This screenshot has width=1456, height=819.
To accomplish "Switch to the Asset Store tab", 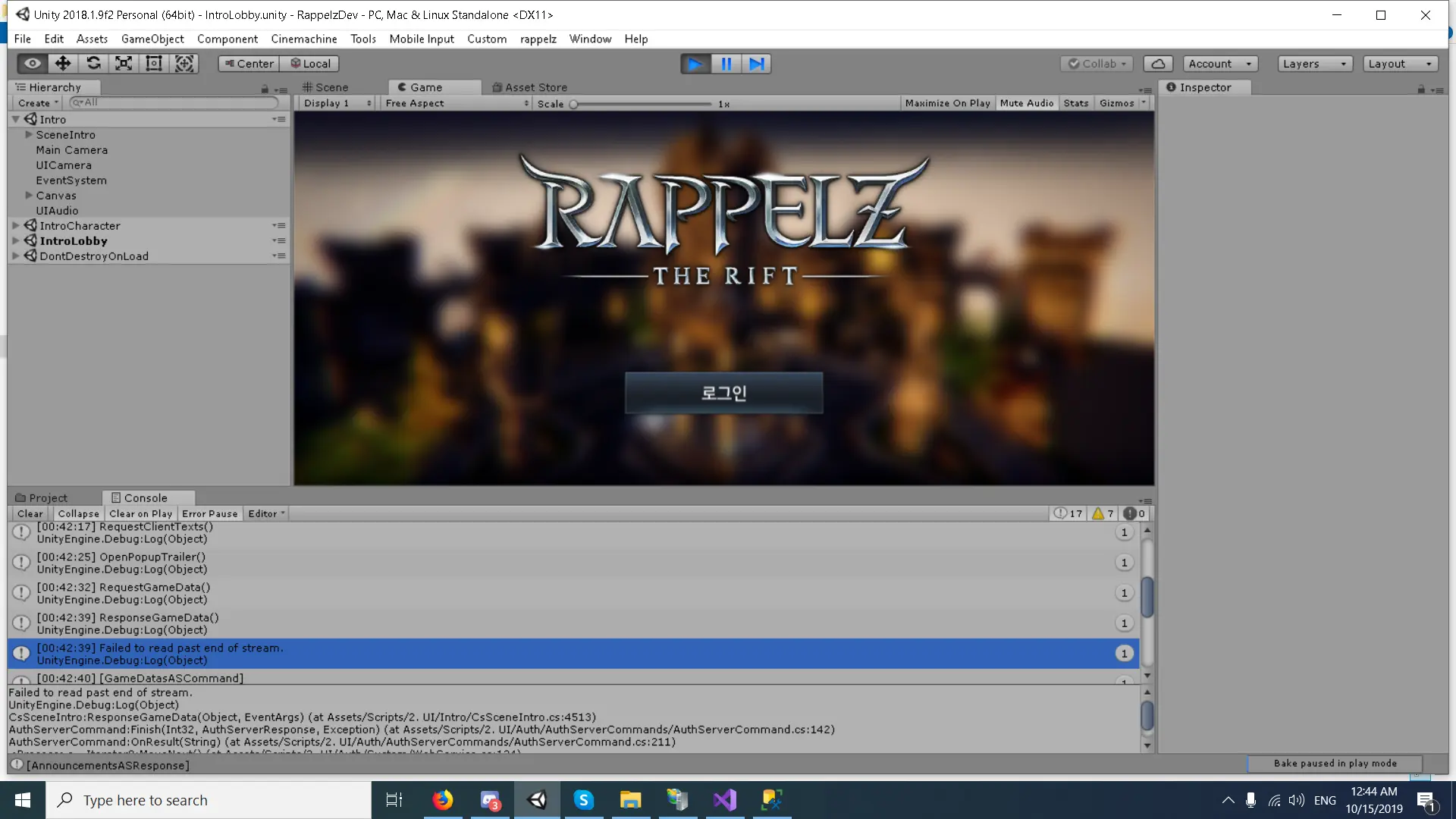I will tap(529, 87).
